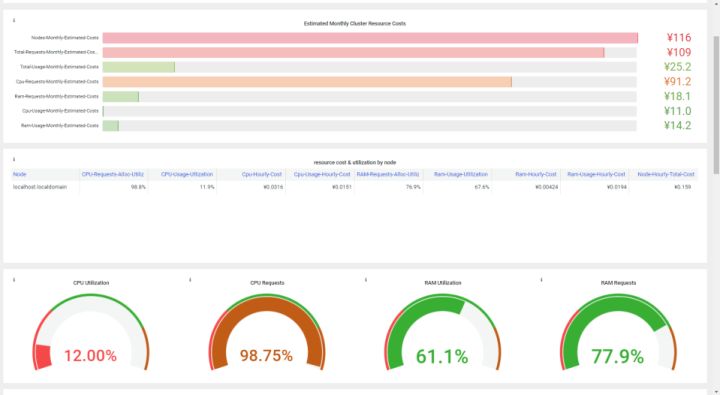Sort by Cpu-Hourly-Cost column header
Viewport: 720px width, 395px height.
262,175
